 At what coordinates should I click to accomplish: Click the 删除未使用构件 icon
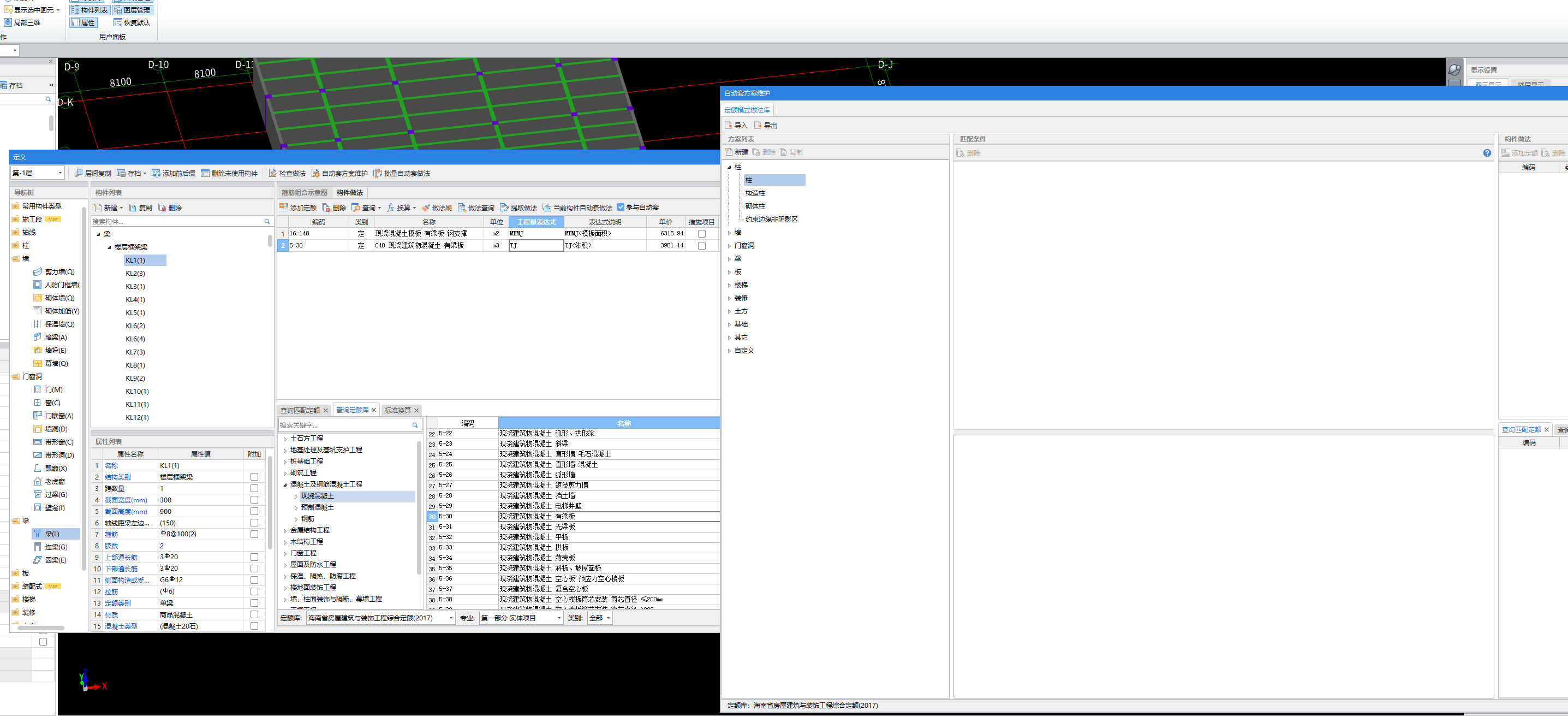coord(205,174)
